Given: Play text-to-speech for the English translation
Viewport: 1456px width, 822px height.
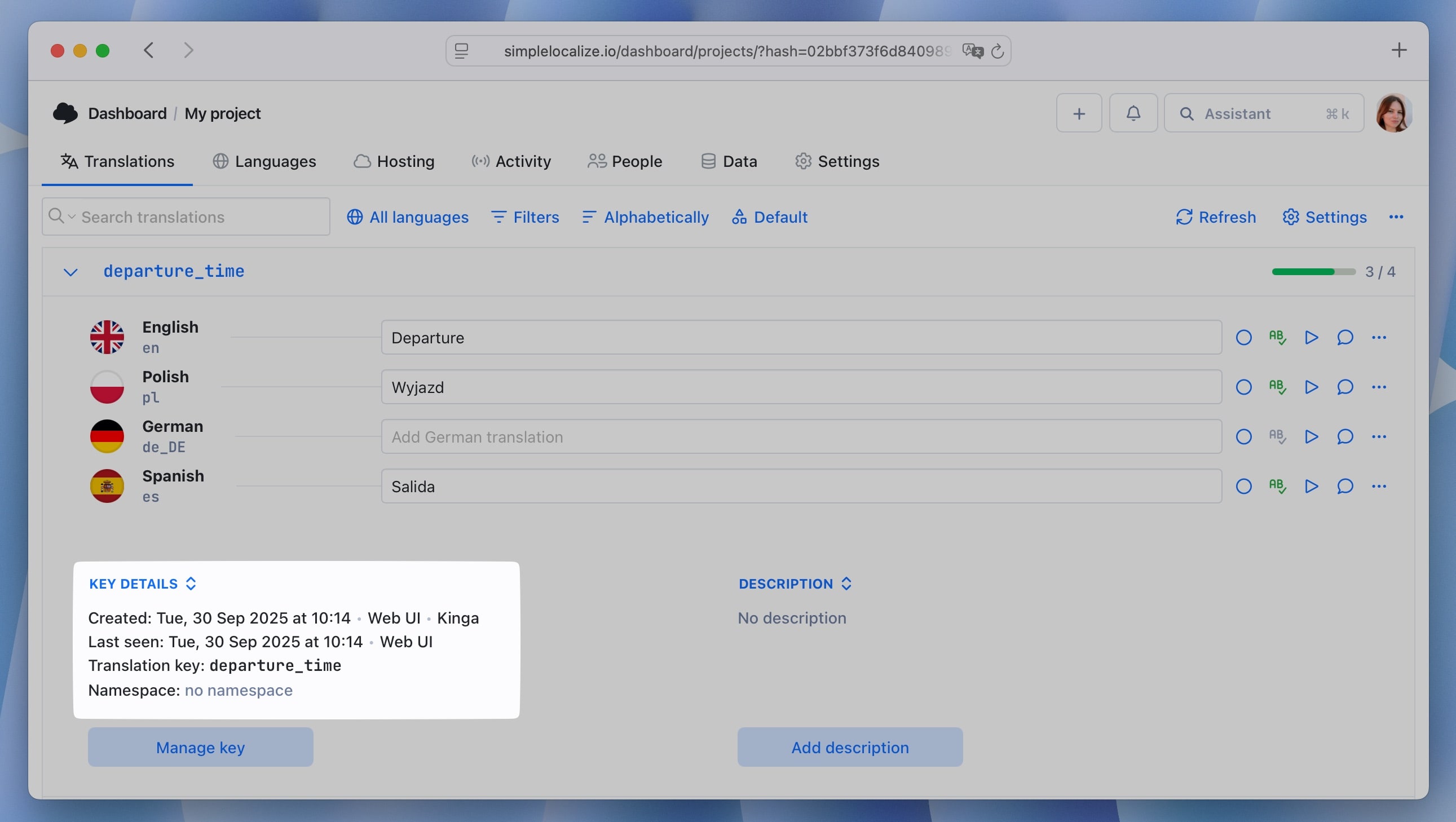Looking at the screenshot, I should pos(1311,337).
